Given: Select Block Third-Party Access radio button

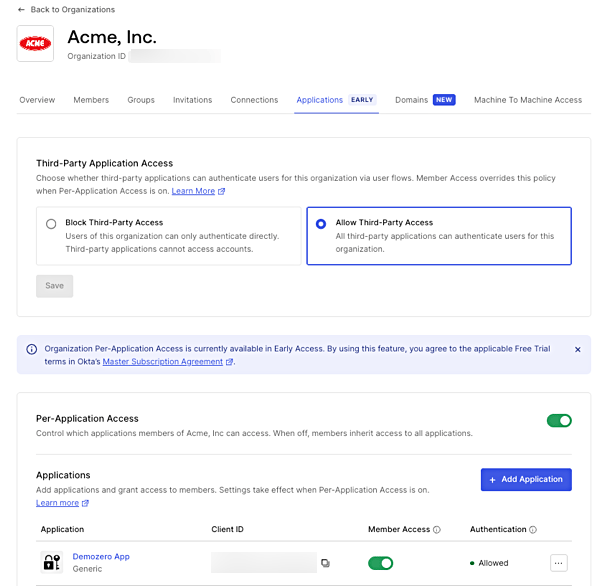Looking at the screenshot, I should coord(51,224).
